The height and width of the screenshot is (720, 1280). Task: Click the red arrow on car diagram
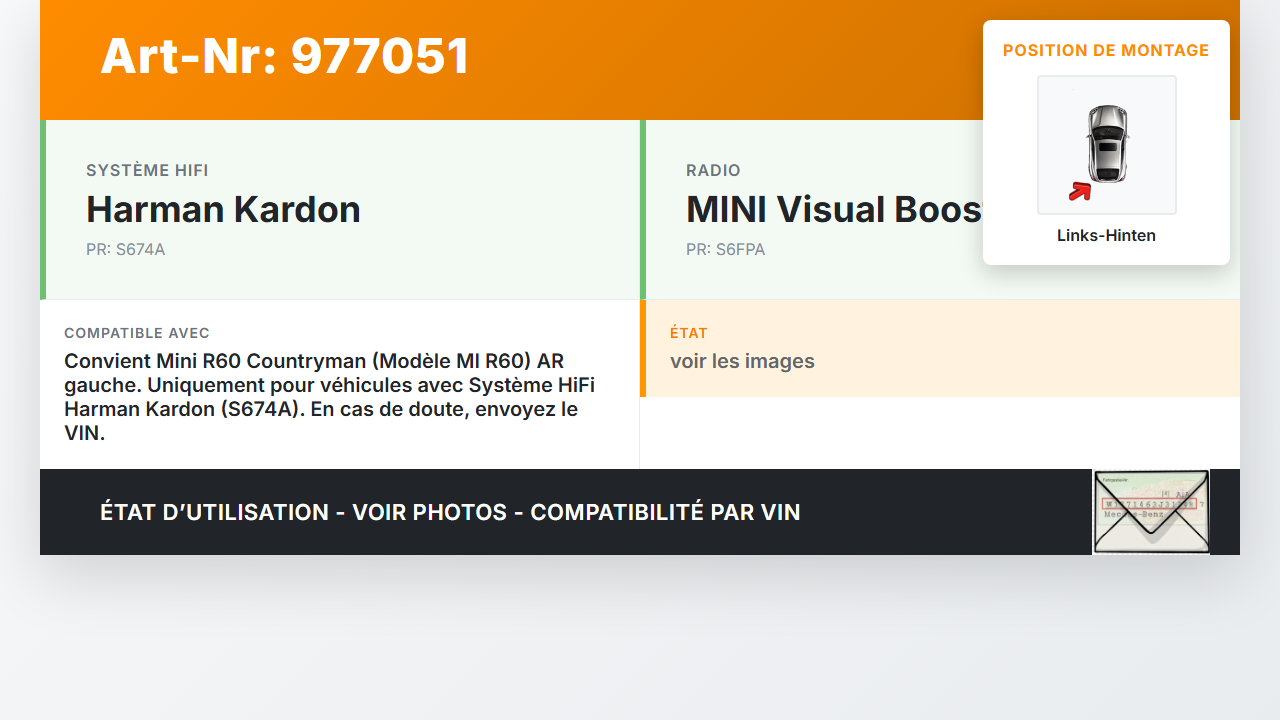pos(1079,191)
